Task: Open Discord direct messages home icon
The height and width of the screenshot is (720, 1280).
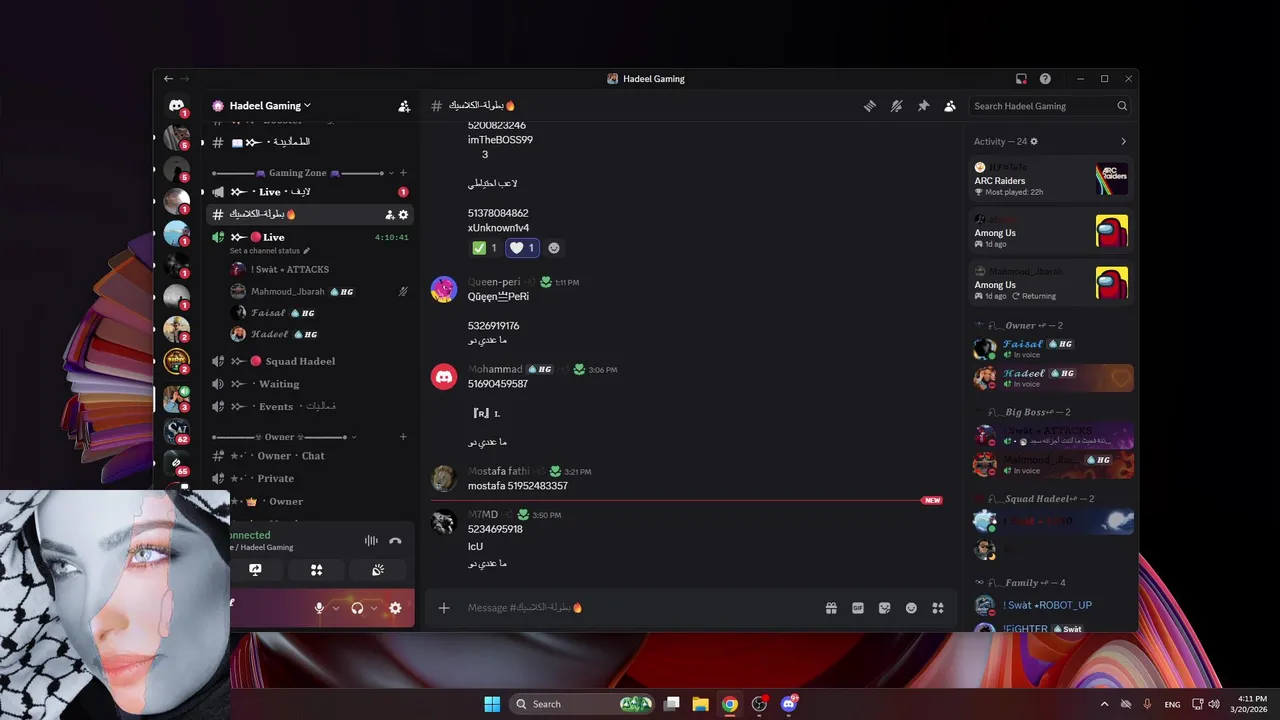Action: click(176, 105)
